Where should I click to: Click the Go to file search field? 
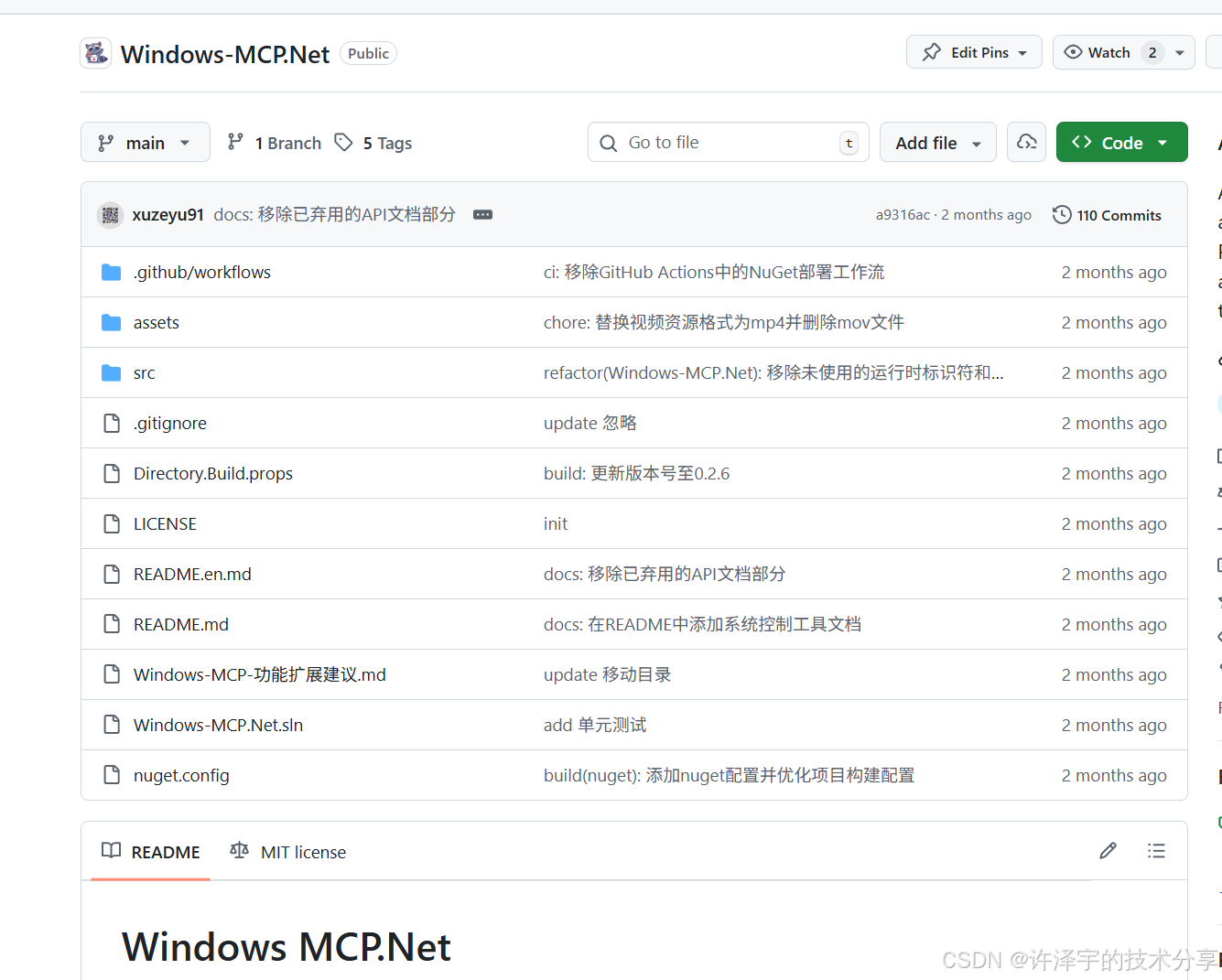(729, 142)
